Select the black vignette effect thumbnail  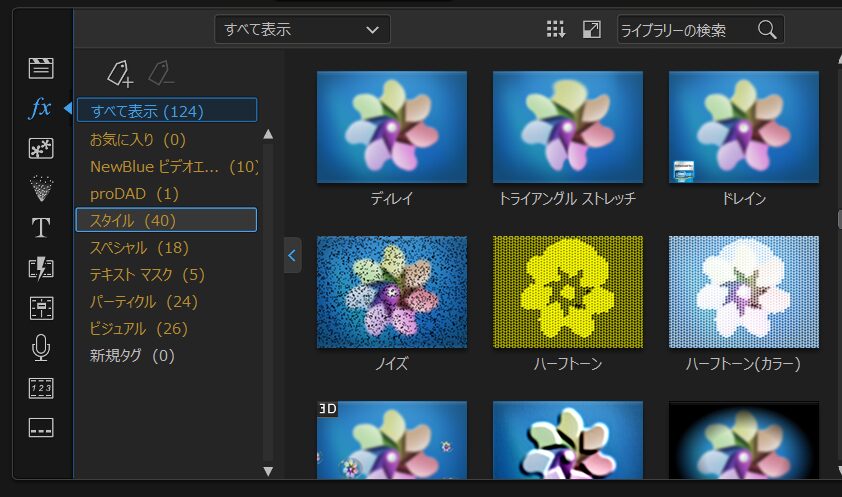[744, 440]
